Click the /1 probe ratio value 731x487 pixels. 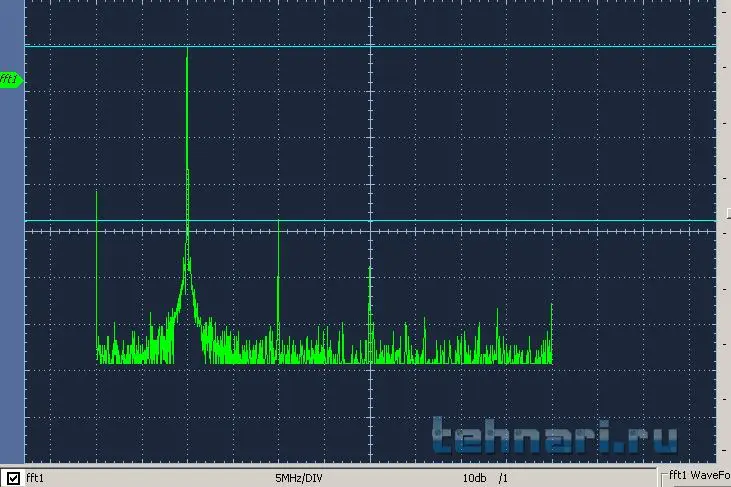click(503, 478)
